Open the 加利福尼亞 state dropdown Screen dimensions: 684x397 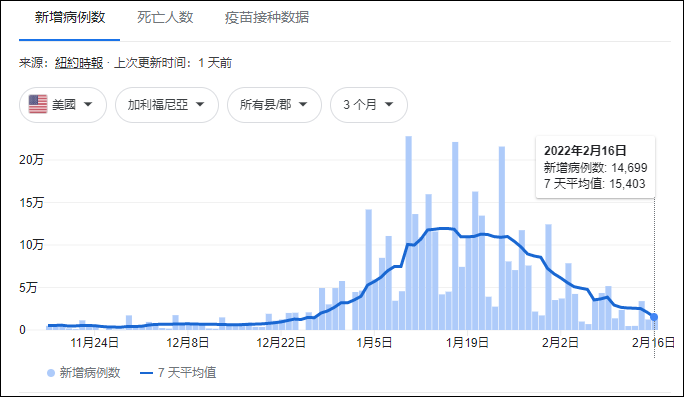pos(167,105)
